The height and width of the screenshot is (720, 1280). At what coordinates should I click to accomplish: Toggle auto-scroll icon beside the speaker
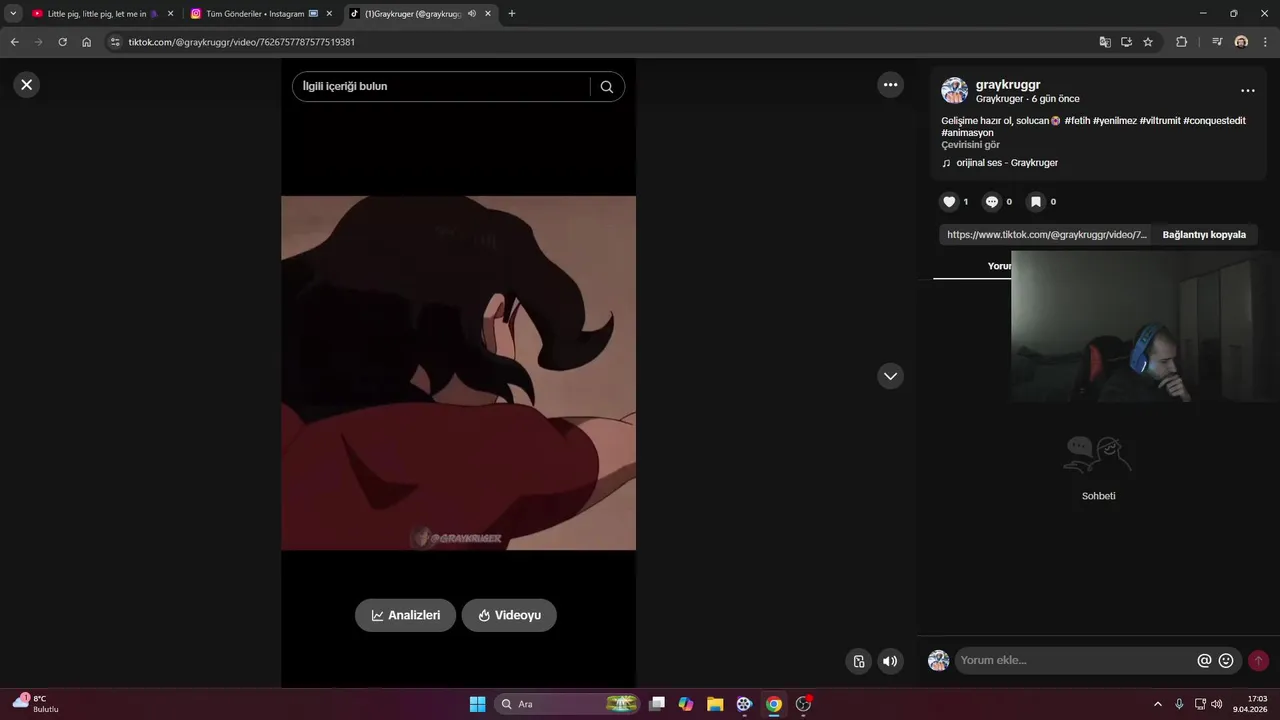point(859,661)
